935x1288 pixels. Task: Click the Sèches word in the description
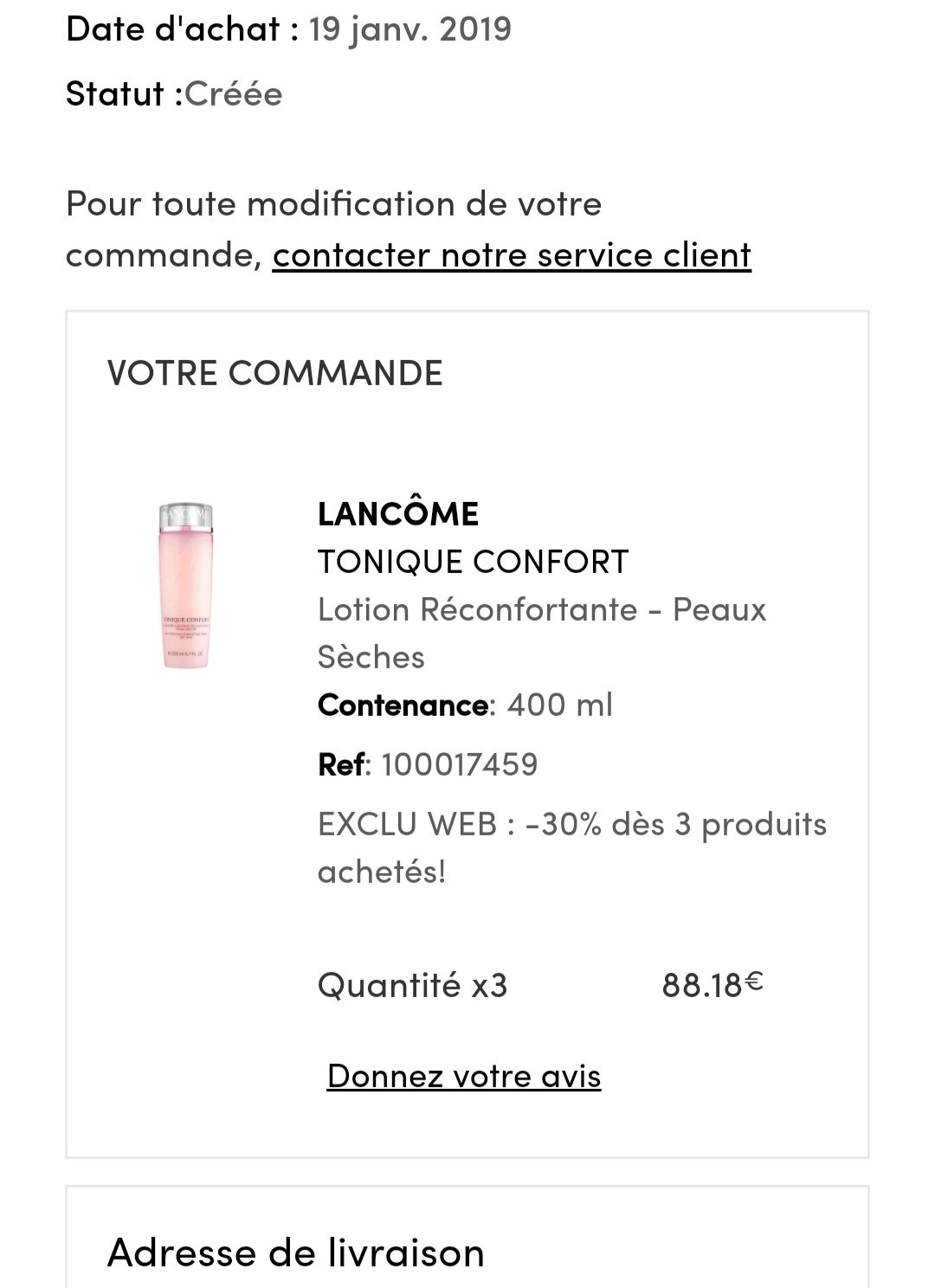click(x=371, y=658)
